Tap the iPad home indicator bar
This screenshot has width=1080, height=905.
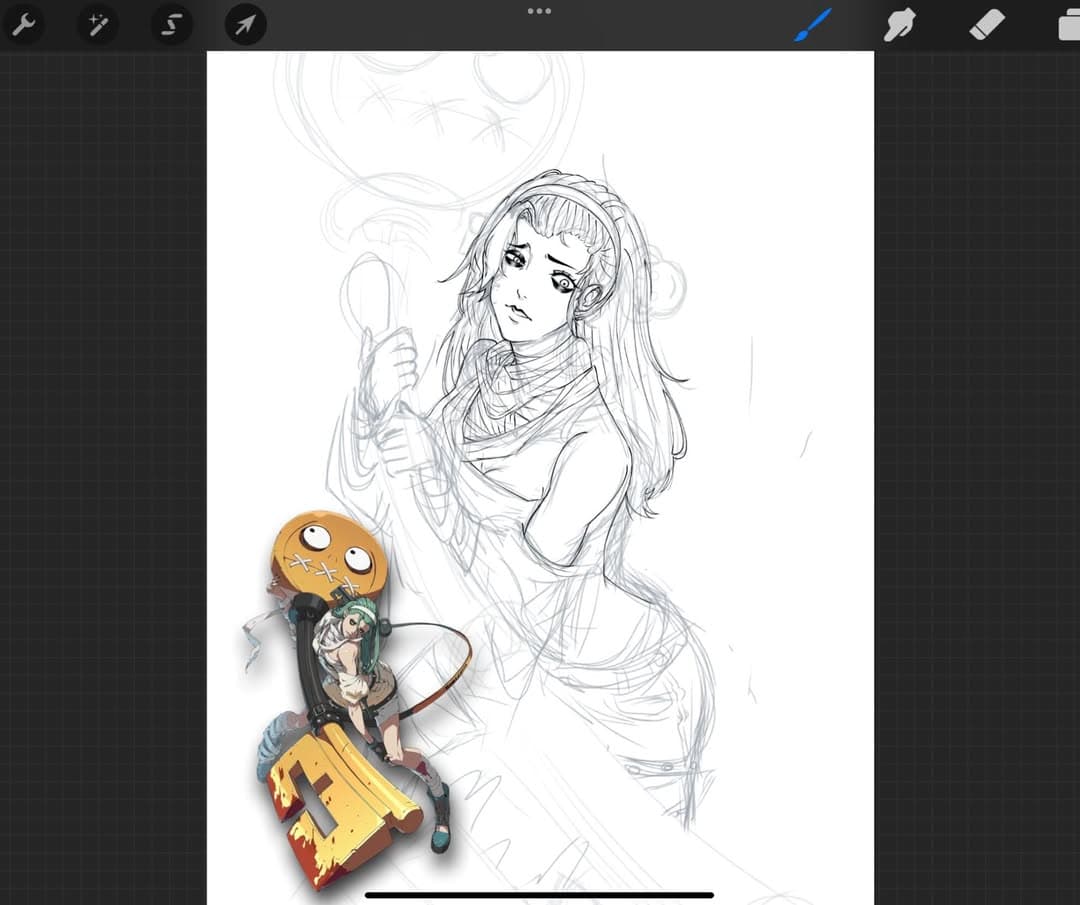(x=539, y=895)
